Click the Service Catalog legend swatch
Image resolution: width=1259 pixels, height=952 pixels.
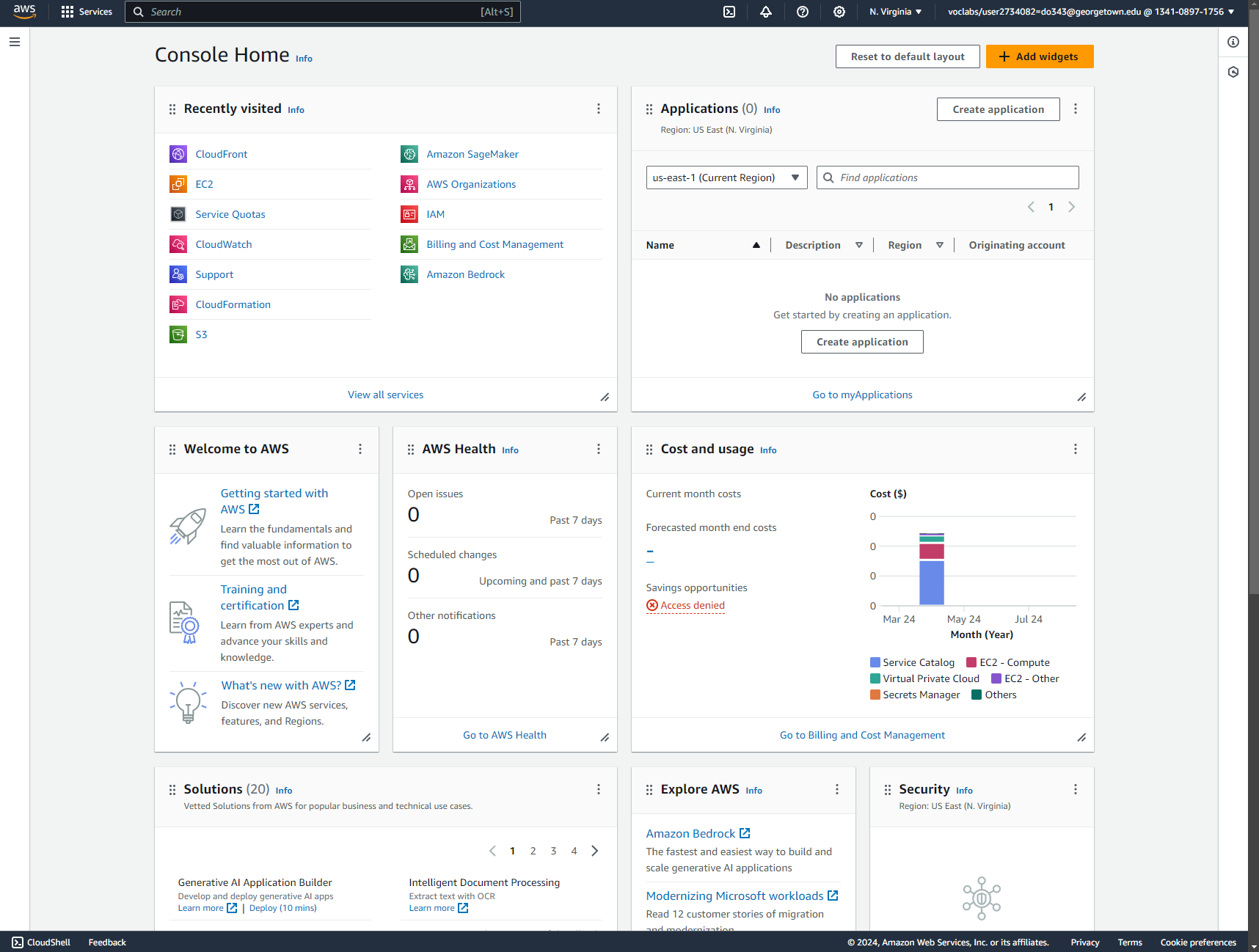(x=875, y=662)
